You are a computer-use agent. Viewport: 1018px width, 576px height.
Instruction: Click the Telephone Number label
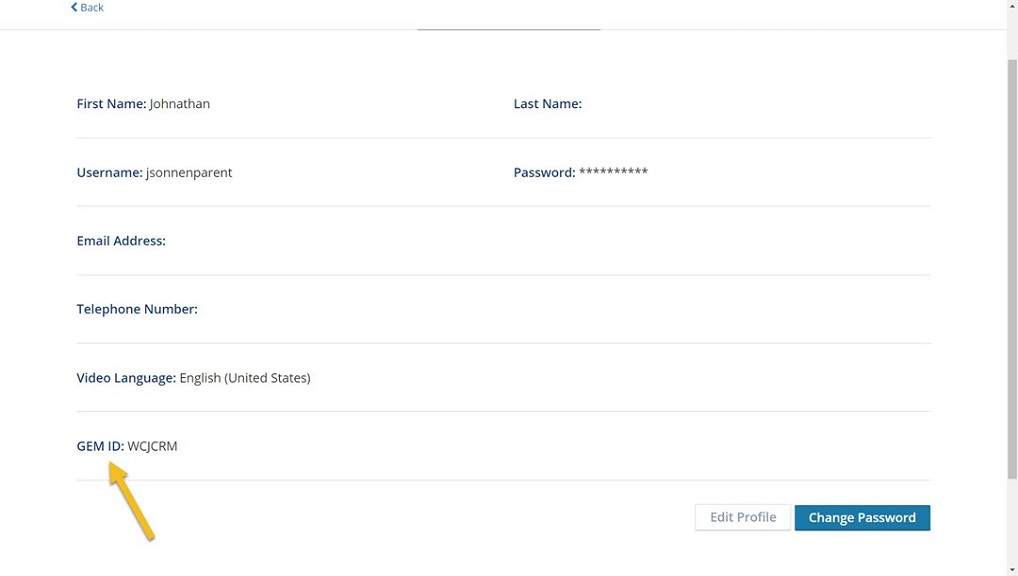137,309
